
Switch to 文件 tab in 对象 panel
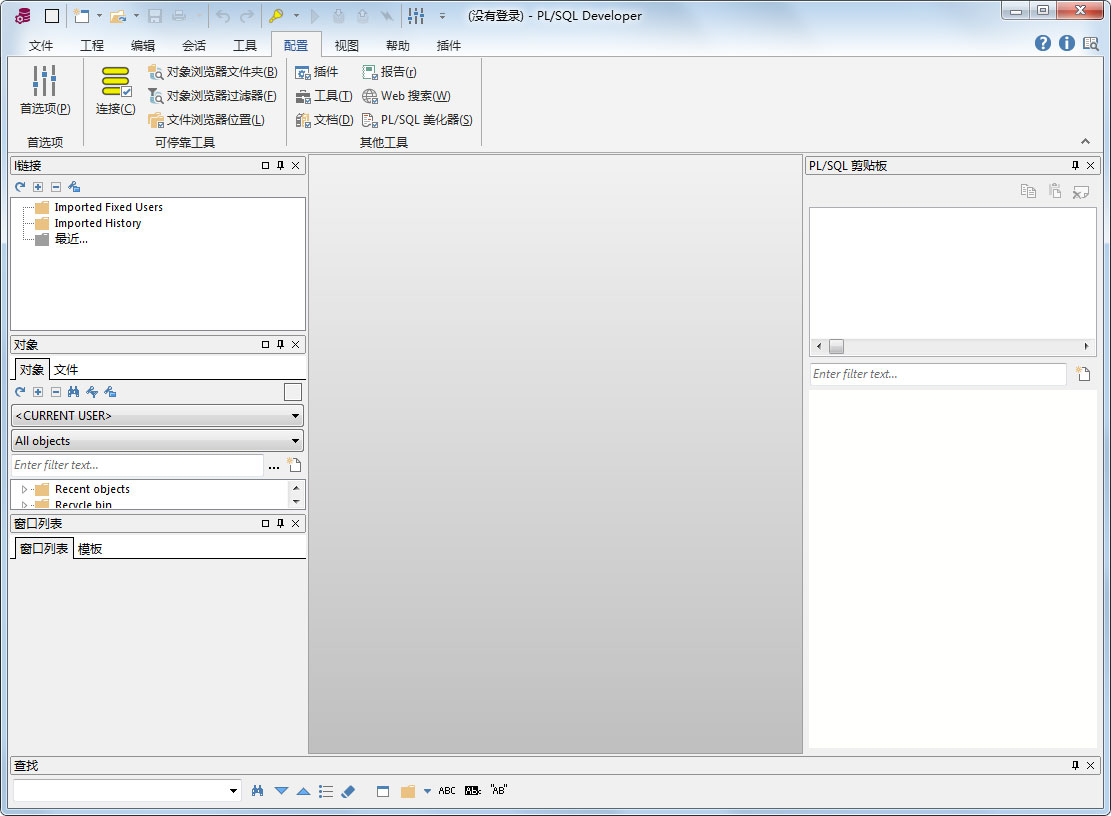66,370
